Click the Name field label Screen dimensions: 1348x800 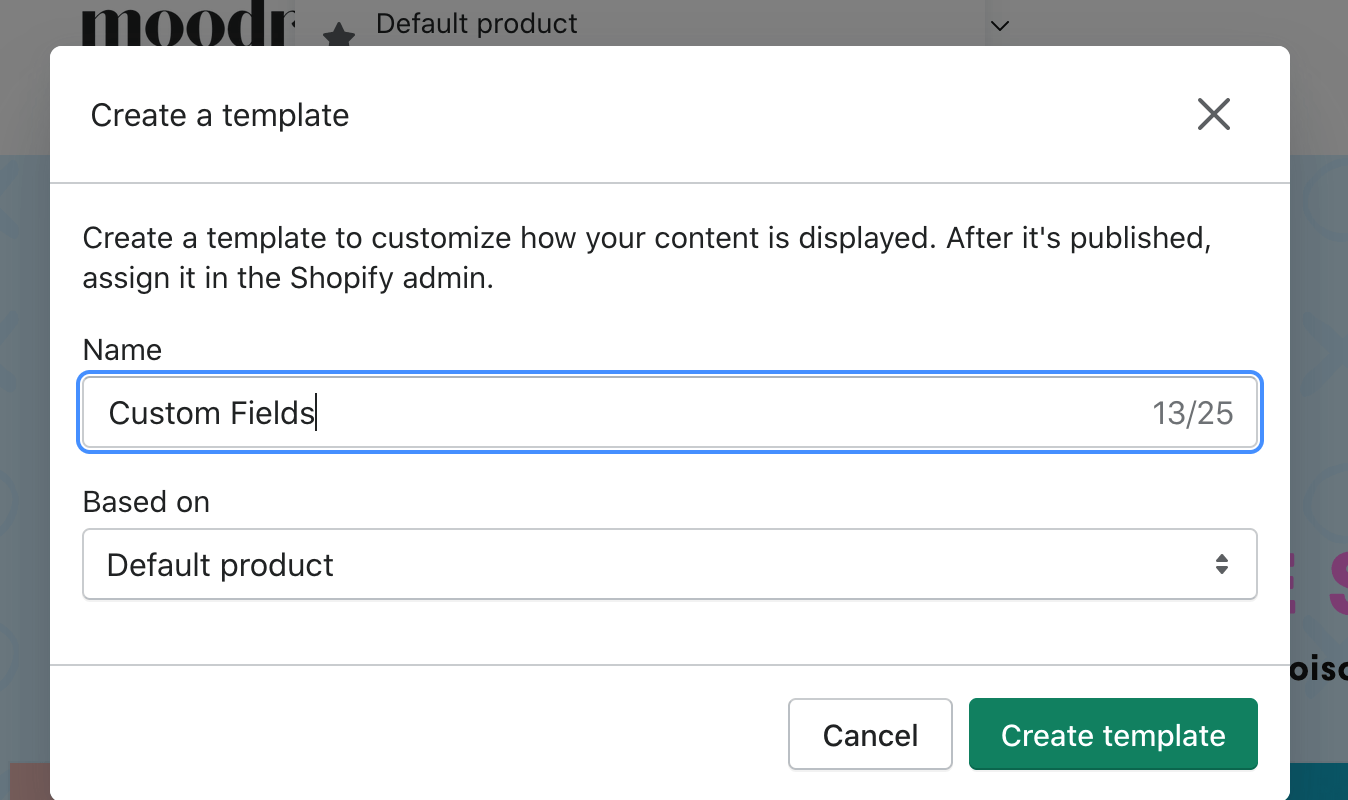click(x=122, y=349)
